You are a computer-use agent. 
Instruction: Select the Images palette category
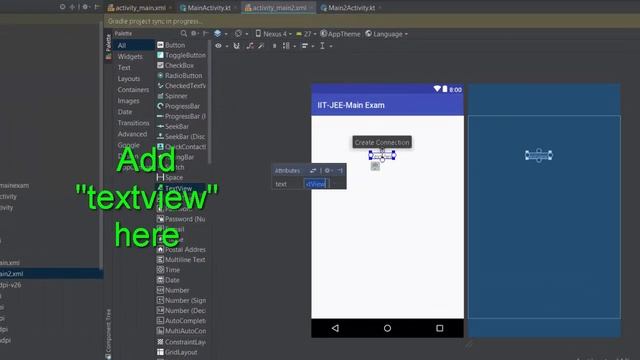click(x=128, y=100)
